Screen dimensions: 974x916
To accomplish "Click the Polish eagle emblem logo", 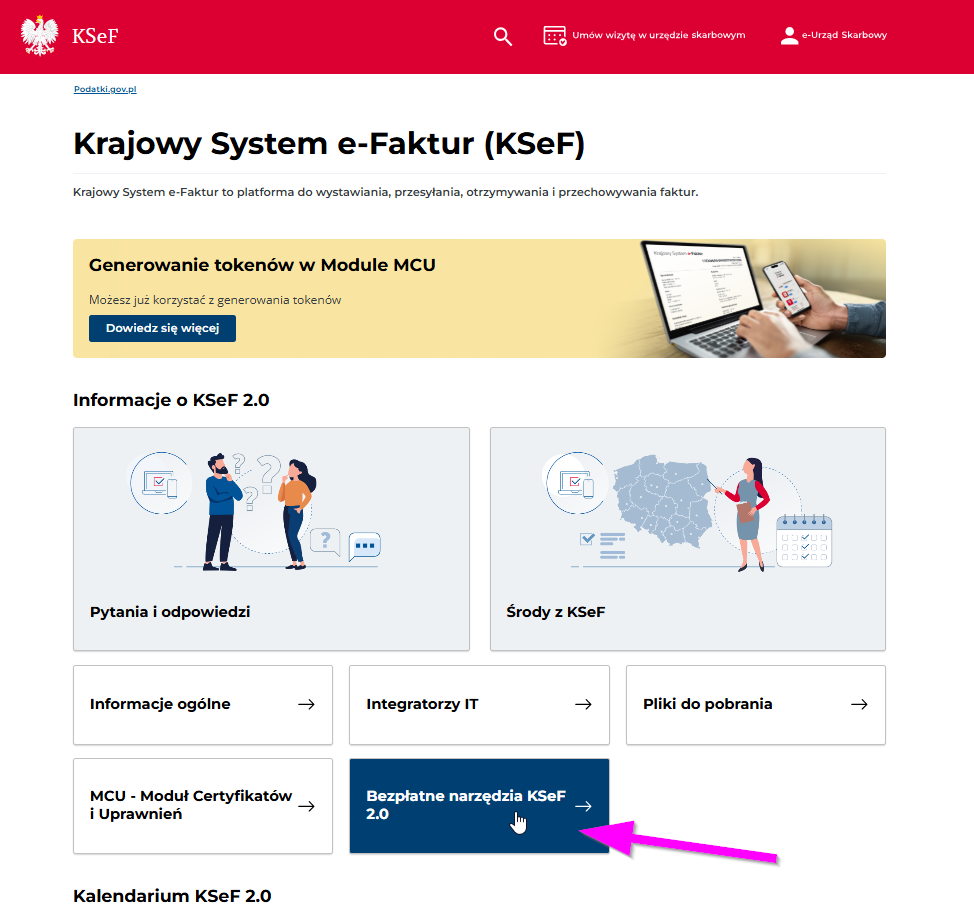I will (x=40, y=36).
